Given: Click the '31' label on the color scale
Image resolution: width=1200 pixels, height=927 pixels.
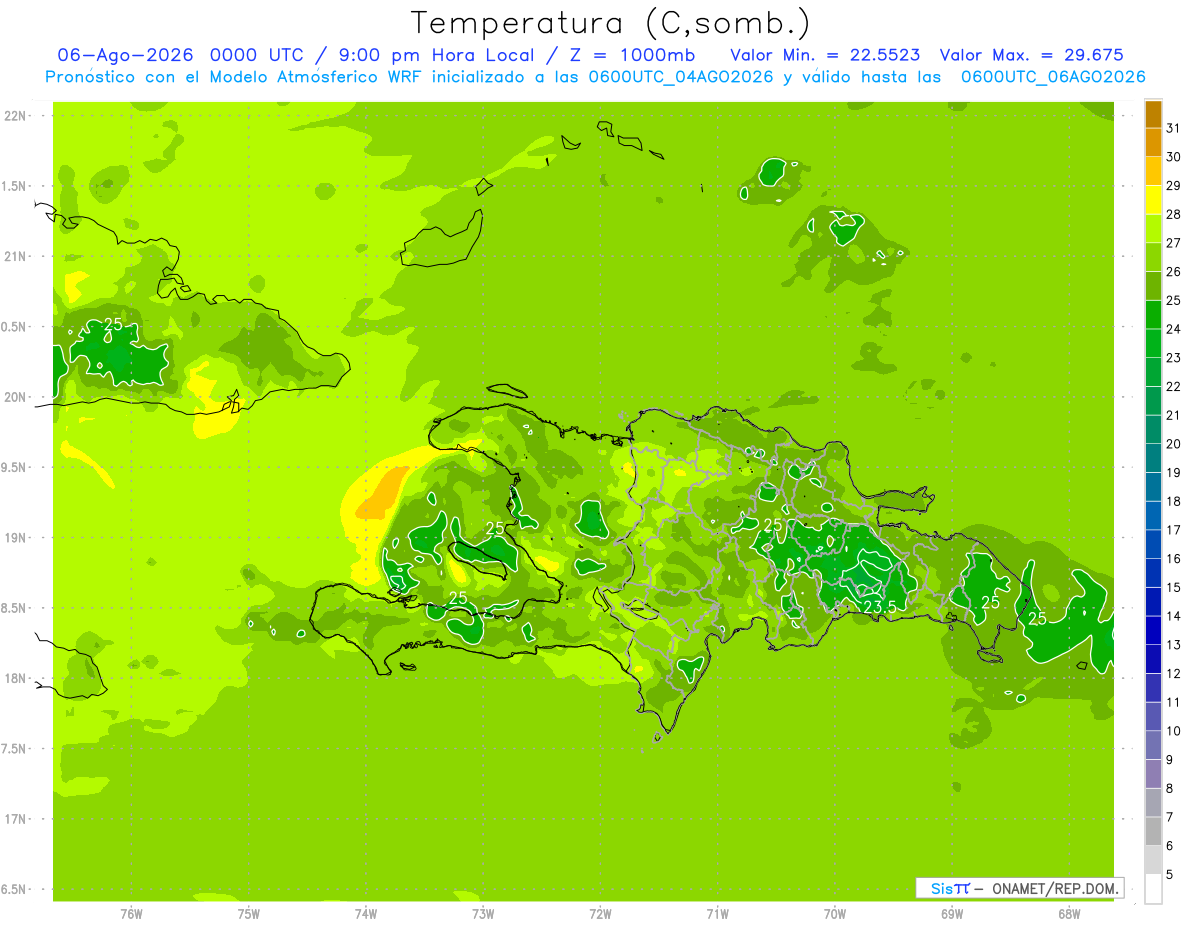Looking at the screenshot, I should pyautogui.click(x=1173, y=128).
